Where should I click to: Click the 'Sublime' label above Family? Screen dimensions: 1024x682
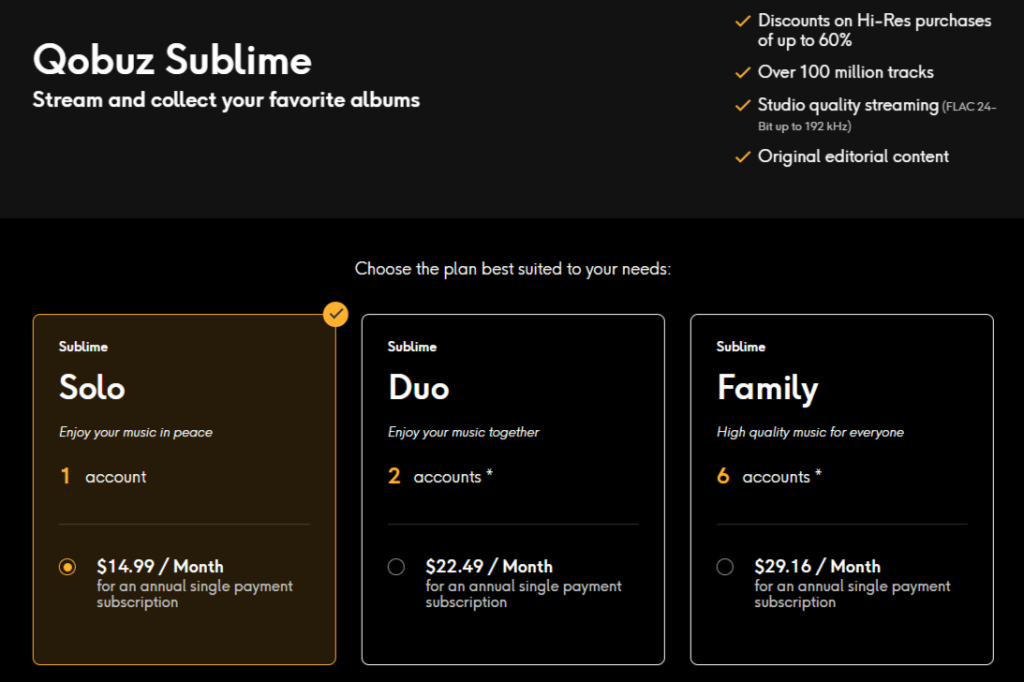(741, 347)
